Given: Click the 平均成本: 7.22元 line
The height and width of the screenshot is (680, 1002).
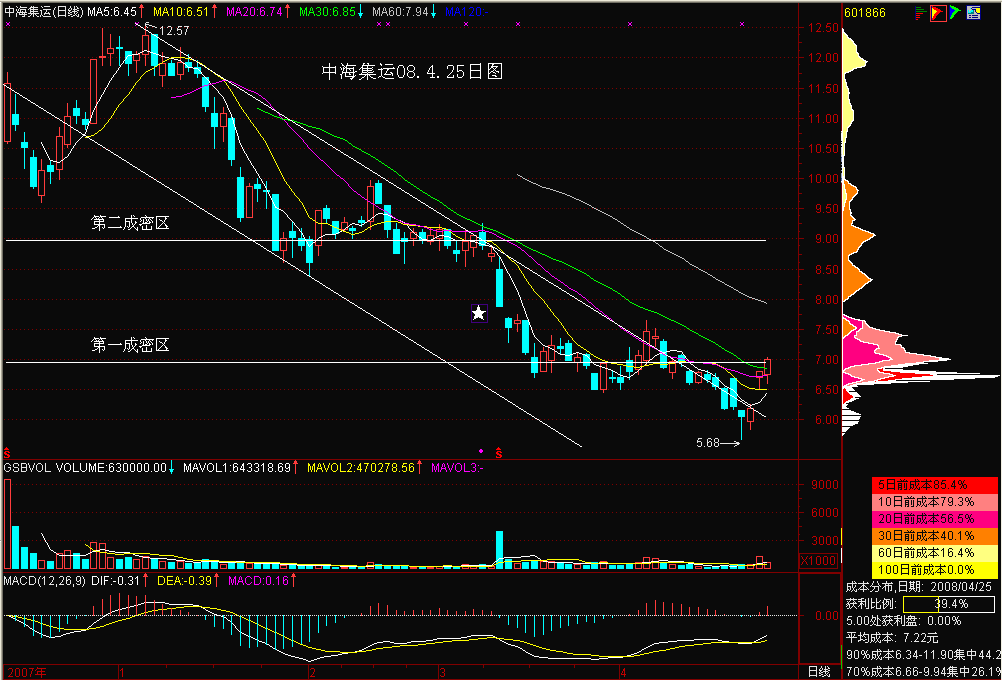Looking at the screenshot, I should pyautogui.click(x=892, y=638).
